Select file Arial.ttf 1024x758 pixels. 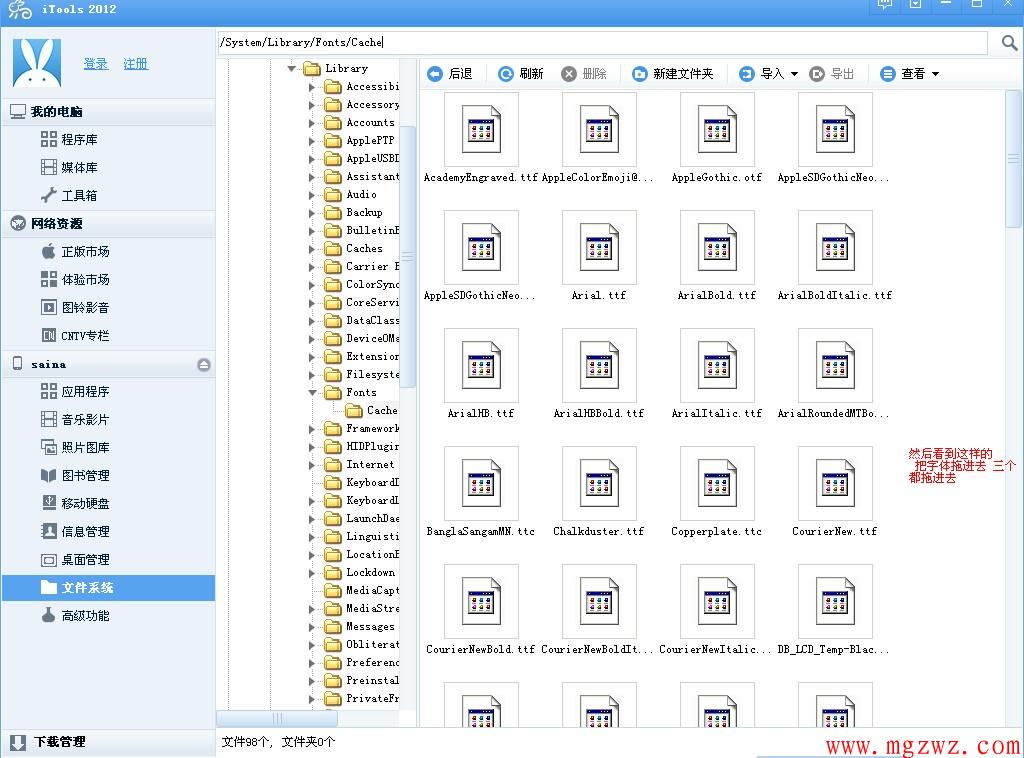599,256
